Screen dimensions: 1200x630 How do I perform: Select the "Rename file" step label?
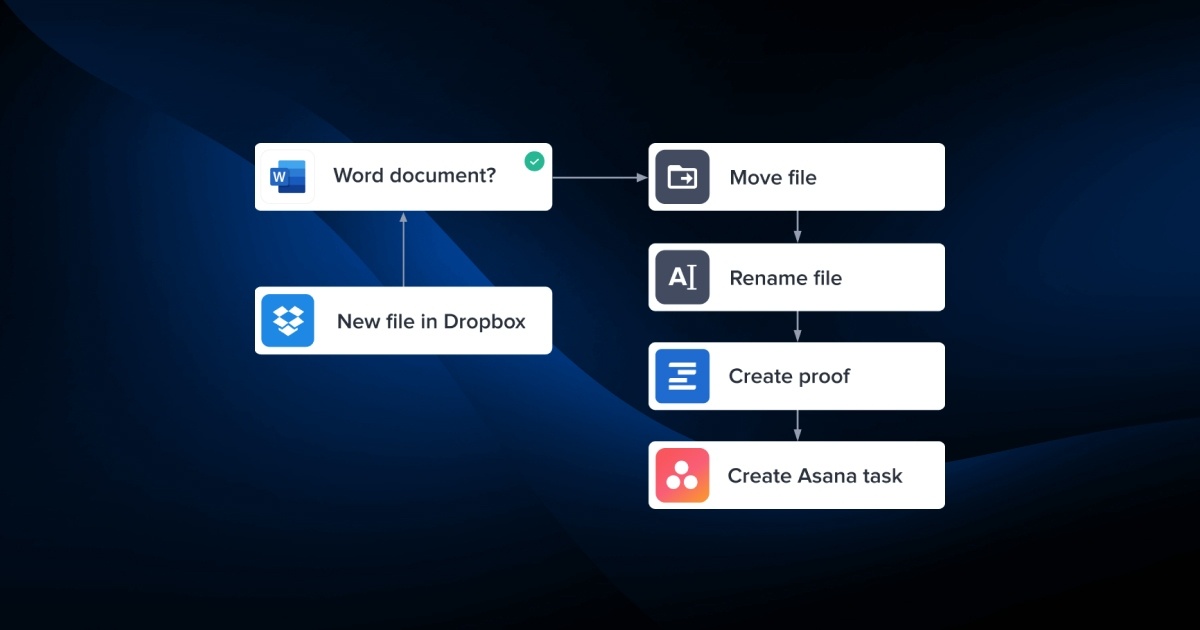pos(785,278)
